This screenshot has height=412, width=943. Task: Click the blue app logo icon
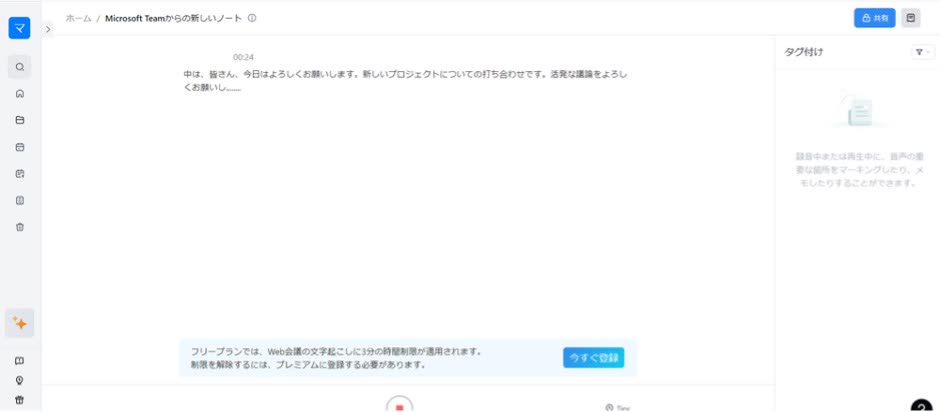click(19, 28)
